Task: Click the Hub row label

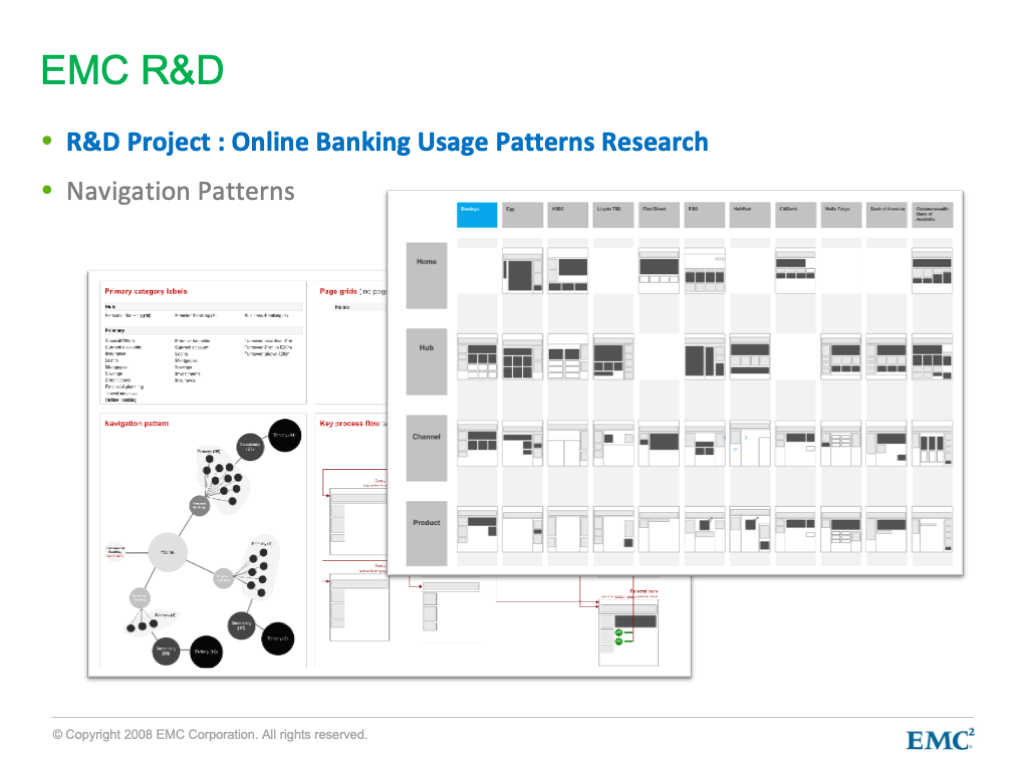Action: pyautogui.click(x=426, y=362)
